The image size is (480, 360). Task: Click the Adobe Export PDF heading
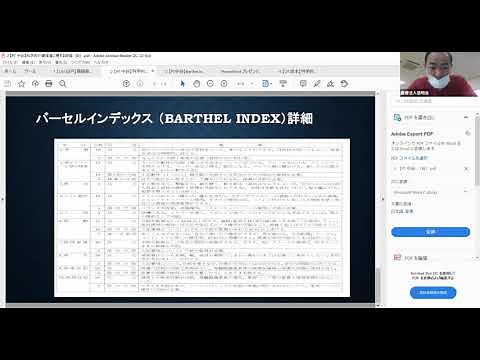click(x=412, y=134)
